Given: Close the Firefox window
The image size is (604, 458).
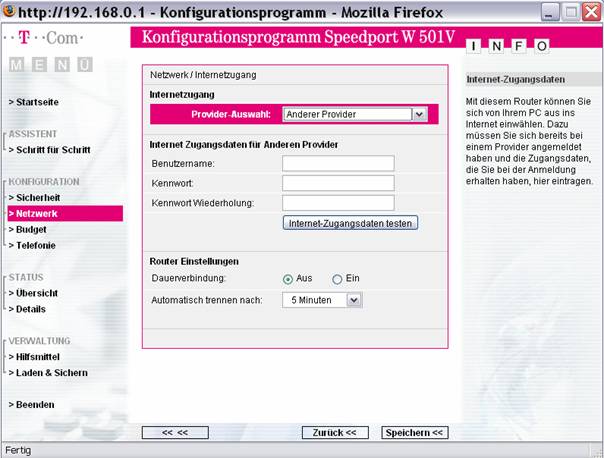Looking at the screenshot, I should 591,12.
